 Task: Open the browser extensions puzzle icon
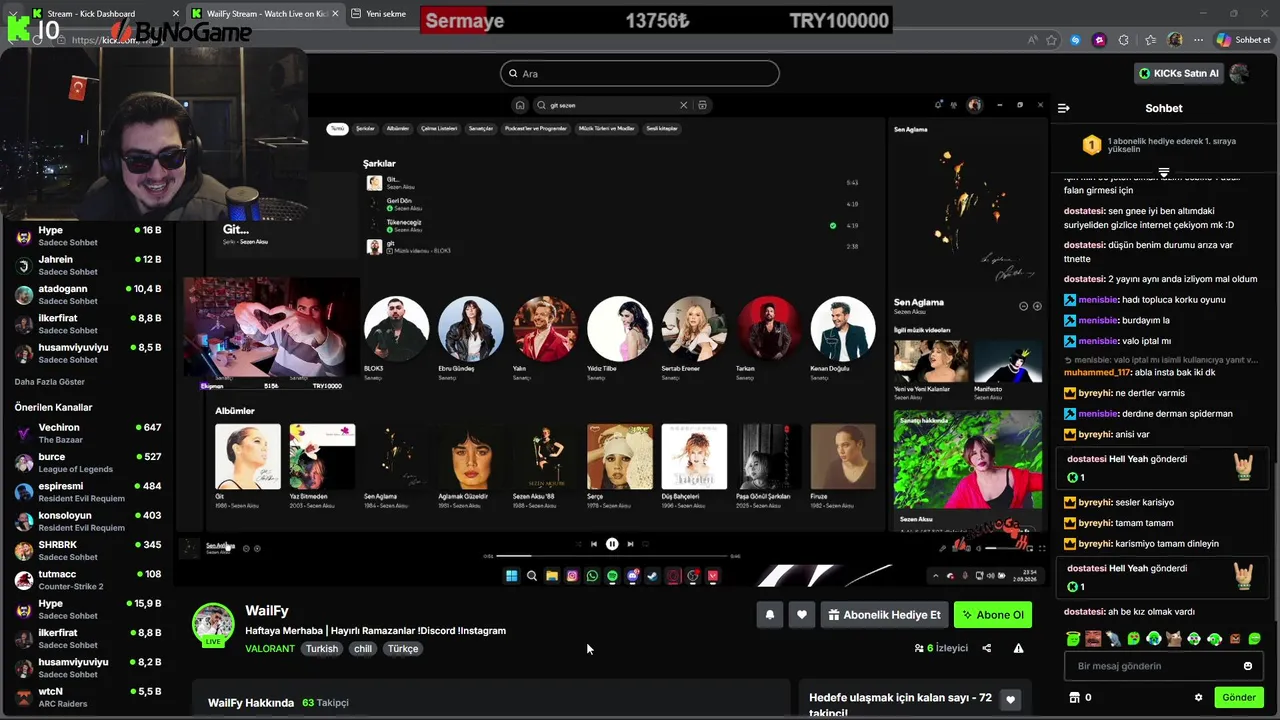coord(1124,40)
